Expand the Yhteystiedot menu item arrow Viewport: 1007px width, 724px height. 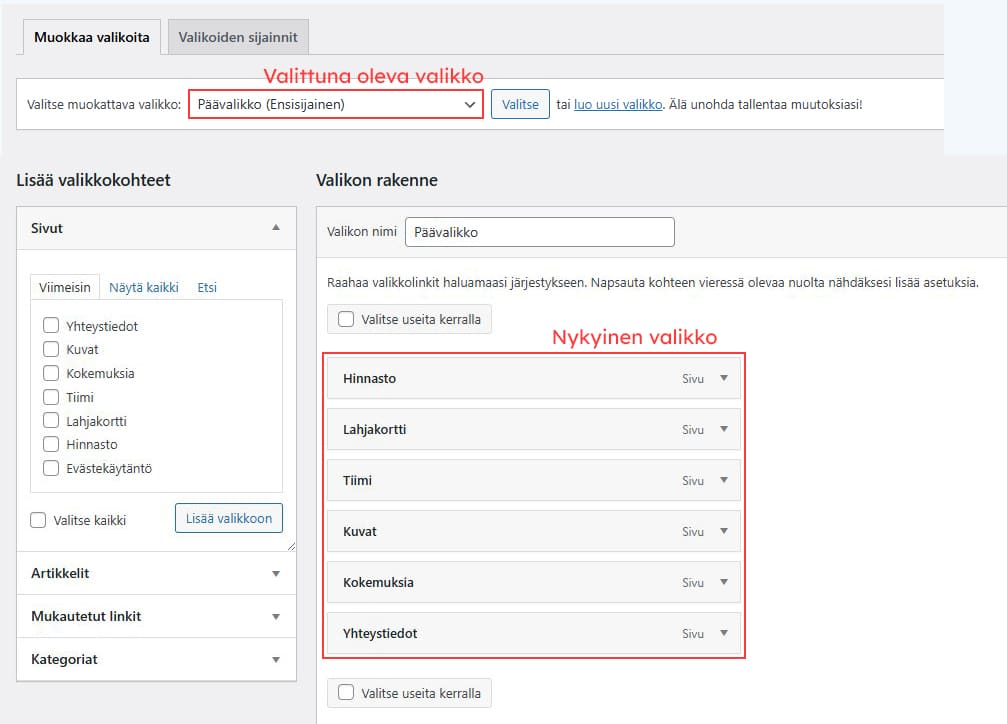coord(724,633)
